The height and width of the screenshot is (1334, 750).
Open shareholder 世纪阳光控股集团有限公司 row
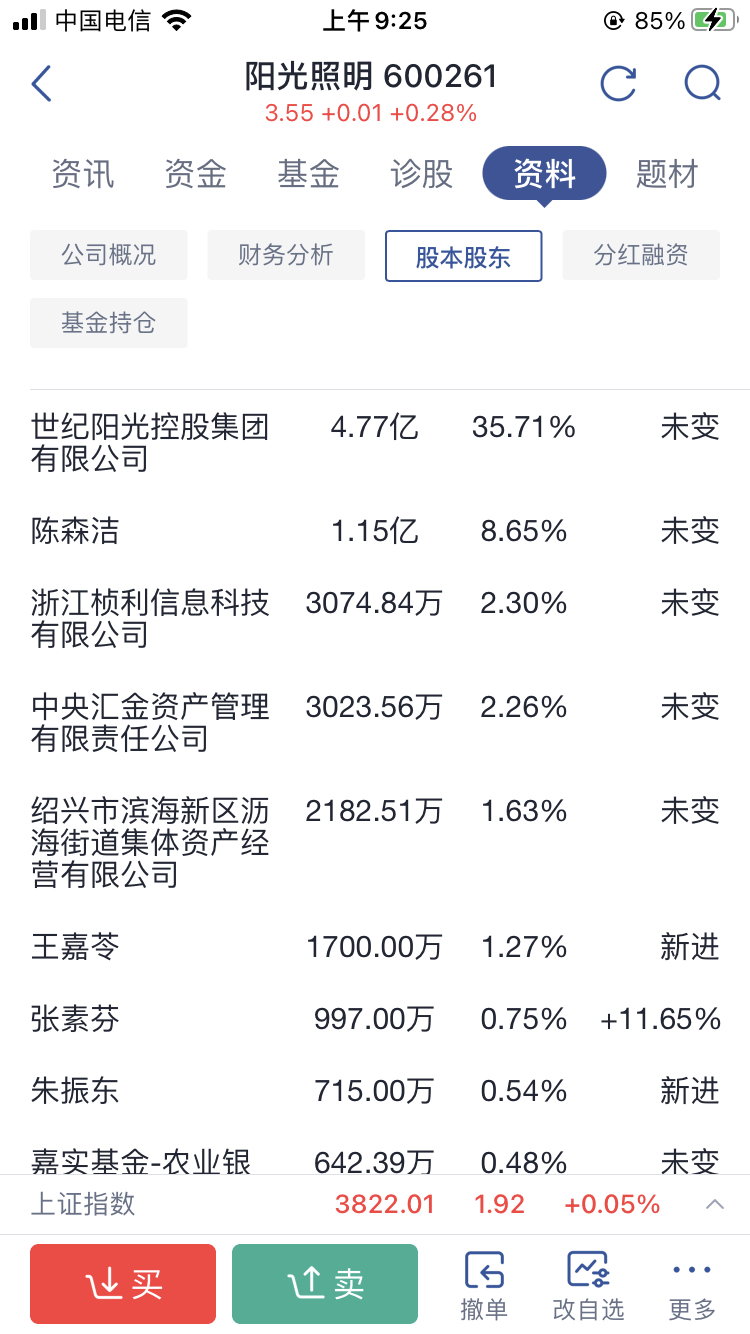375,443
